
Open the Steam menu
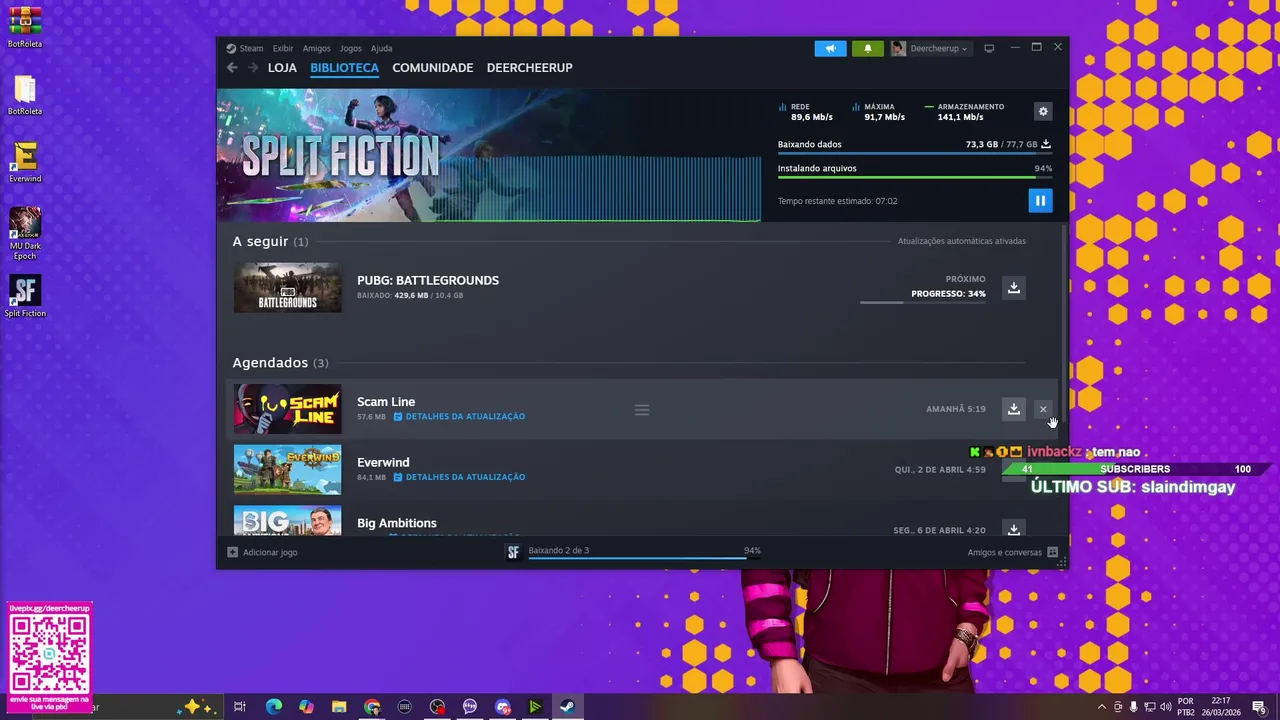click(251, 48)
